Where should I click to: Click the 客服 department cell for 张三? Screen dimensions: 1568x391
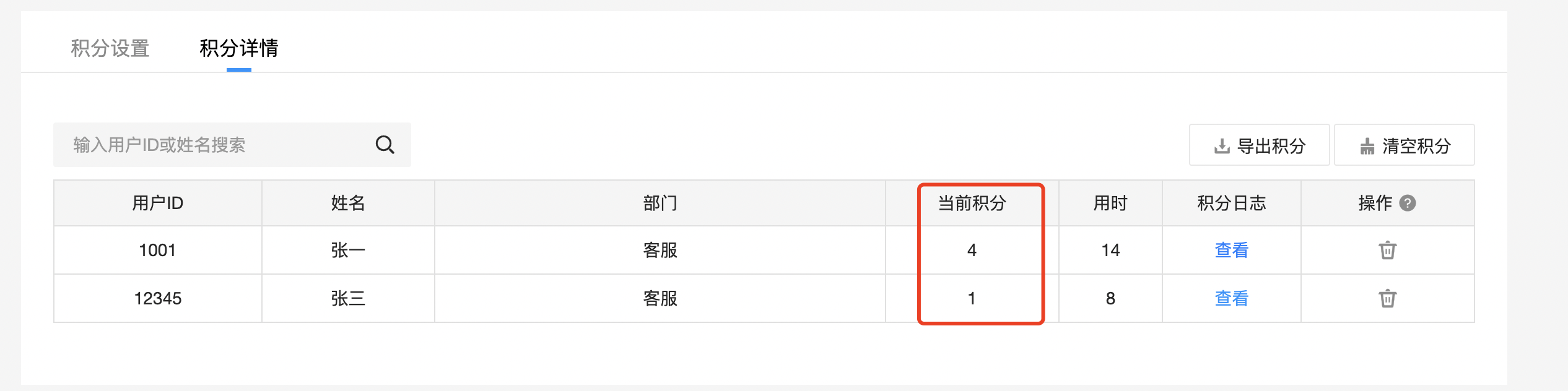pyautogui.click(x=660, y=299)
